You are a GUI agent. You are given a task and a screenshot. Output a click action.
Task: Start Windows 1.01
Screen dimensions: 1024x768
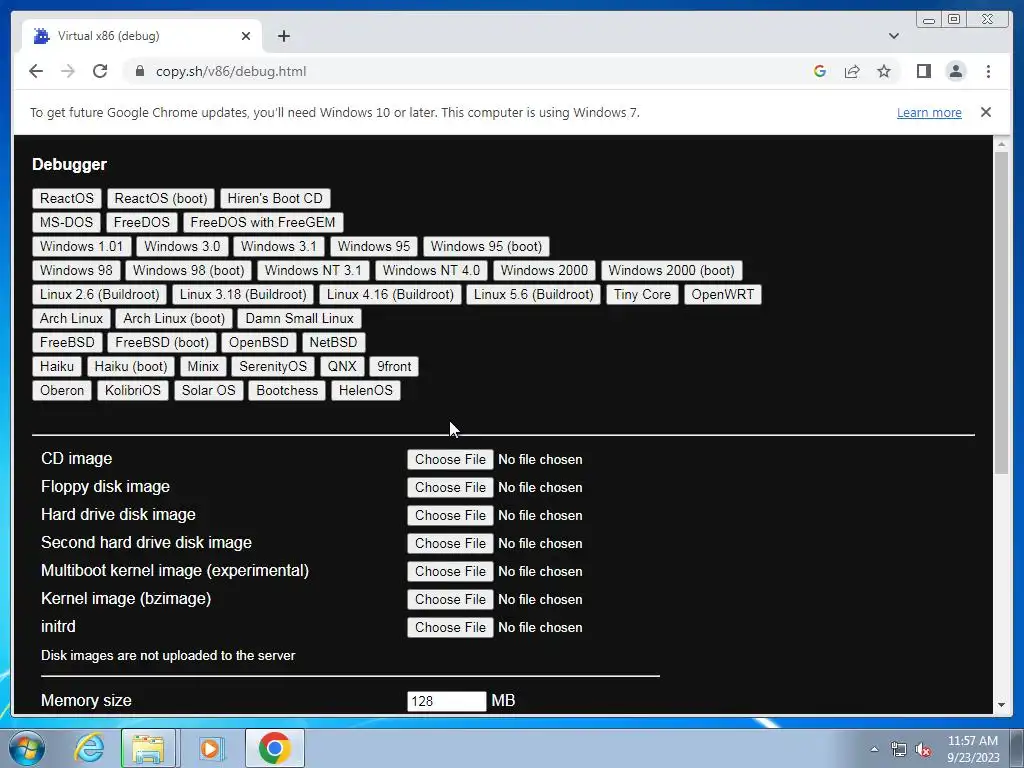click(81, 247)
